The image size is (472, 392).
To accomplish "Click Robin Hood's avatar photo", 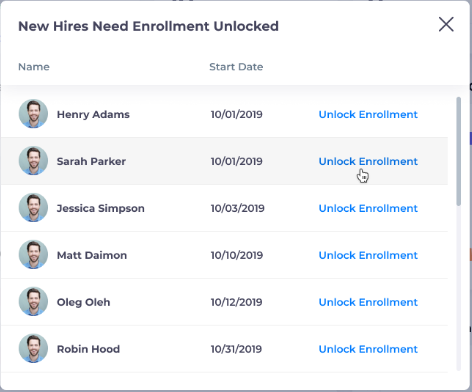I will click(33, 349).
